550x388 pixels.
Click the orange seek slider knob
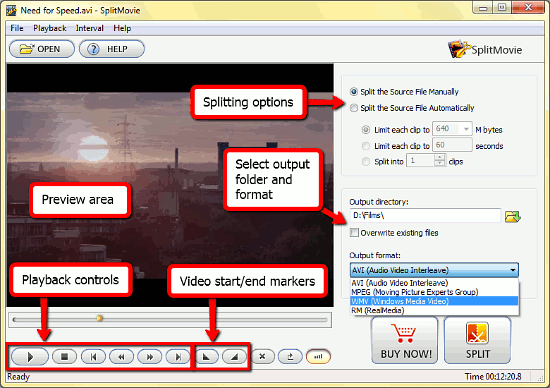100,319
